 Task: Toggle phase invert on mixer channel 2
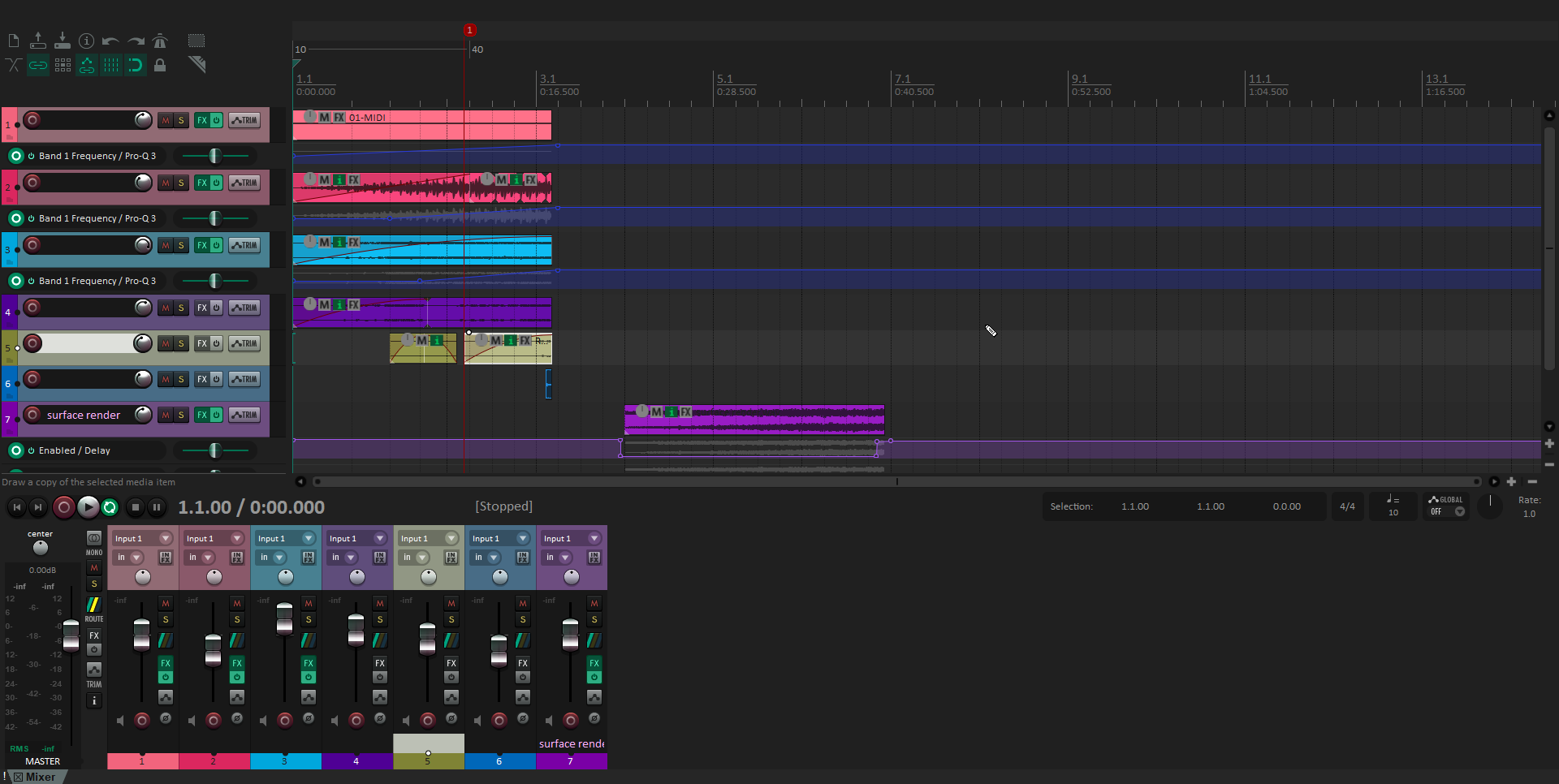point(237,718)
